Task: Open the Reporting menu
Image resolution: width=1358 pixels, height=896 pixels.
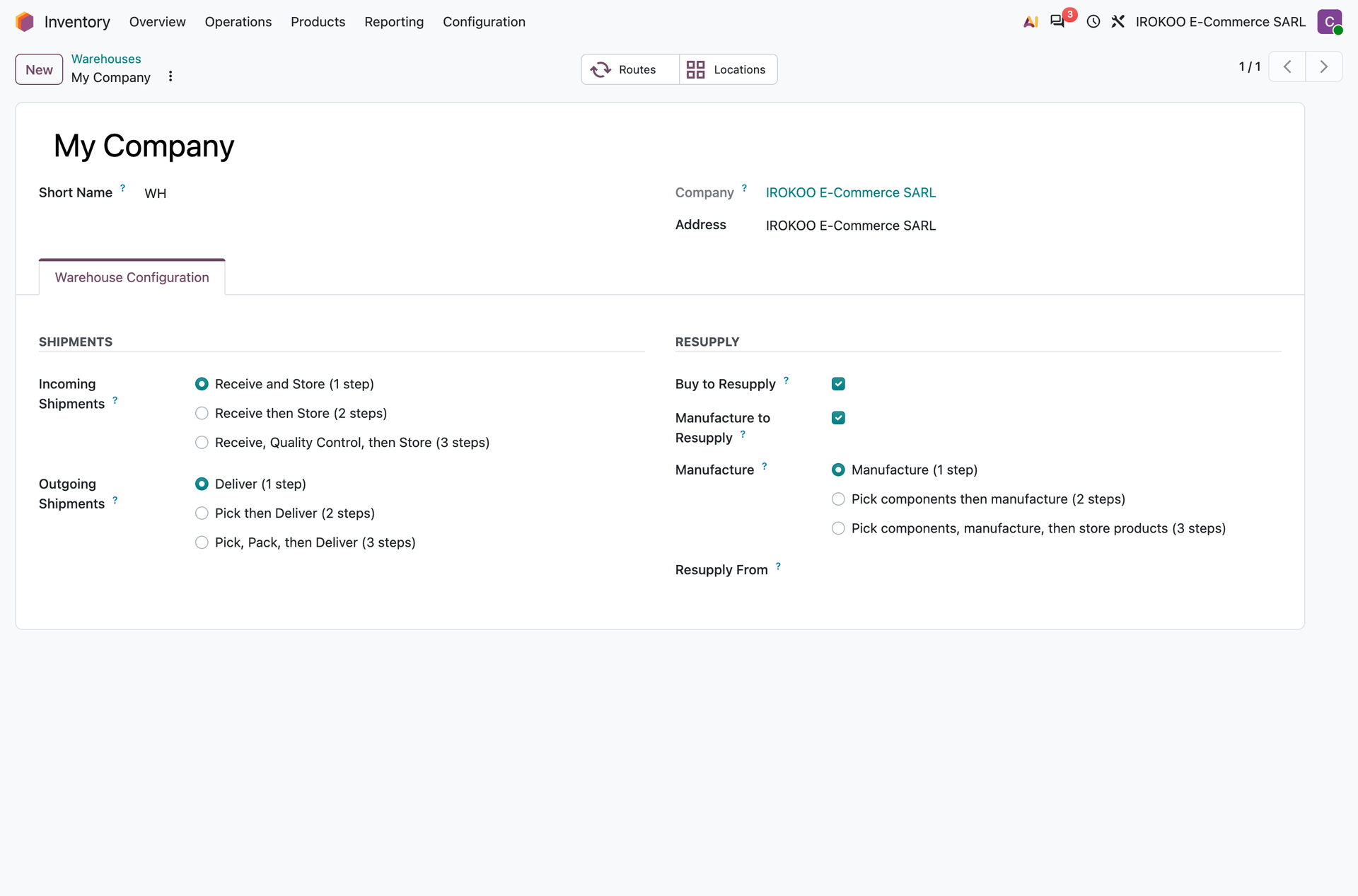Action: coord(394,22)
